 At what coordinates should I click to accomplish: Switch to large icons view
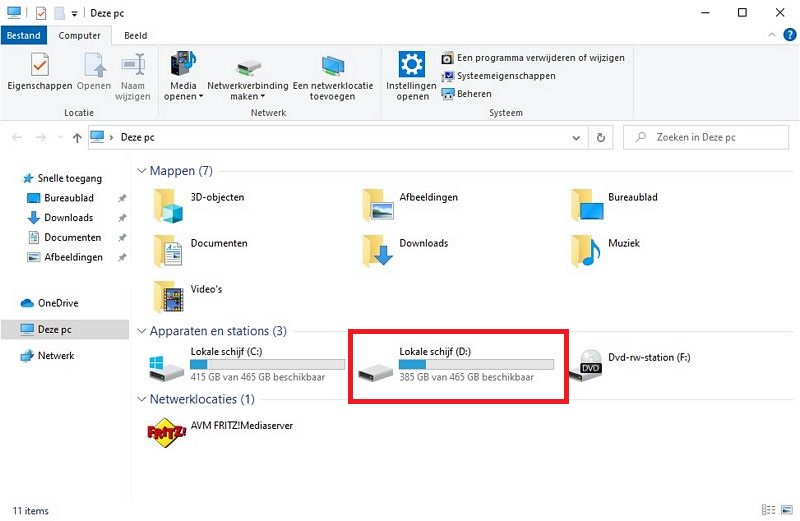pyautogui.click(x=787, y=510)
